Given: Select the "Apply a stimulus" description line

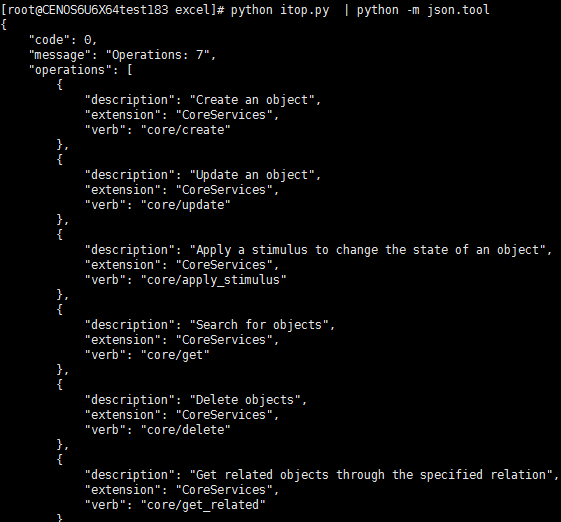Looking at the screenshot, I should (318, 250).
